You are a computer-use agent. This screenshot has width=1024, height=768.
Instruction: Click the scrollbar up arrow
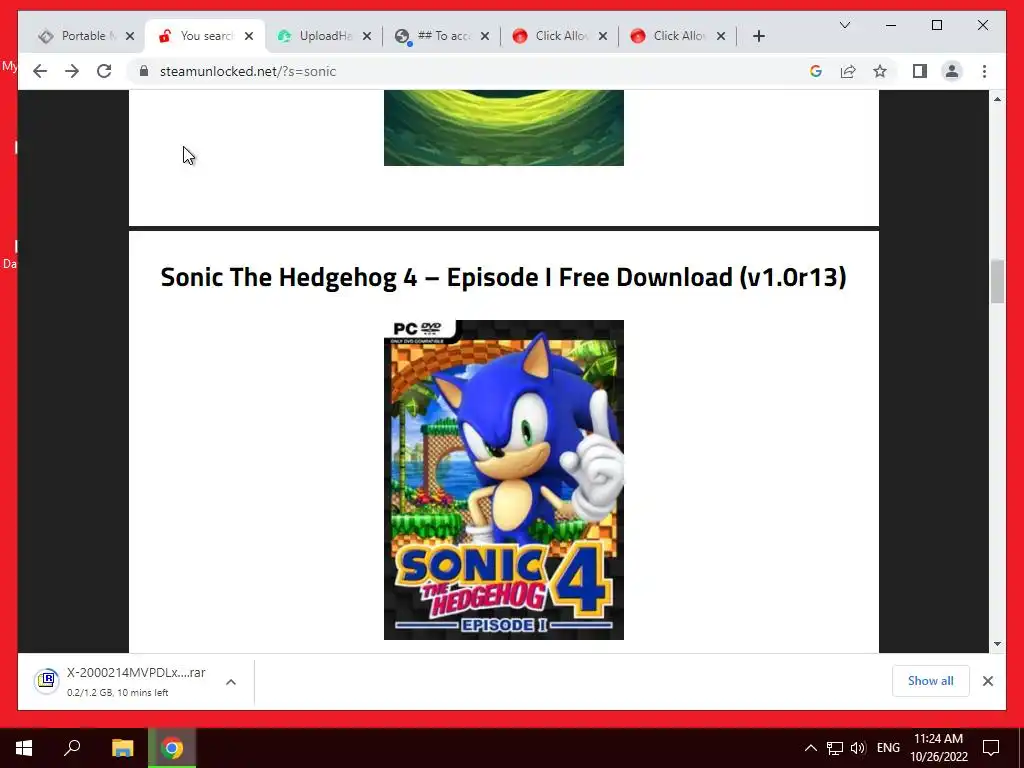[997, 99]
